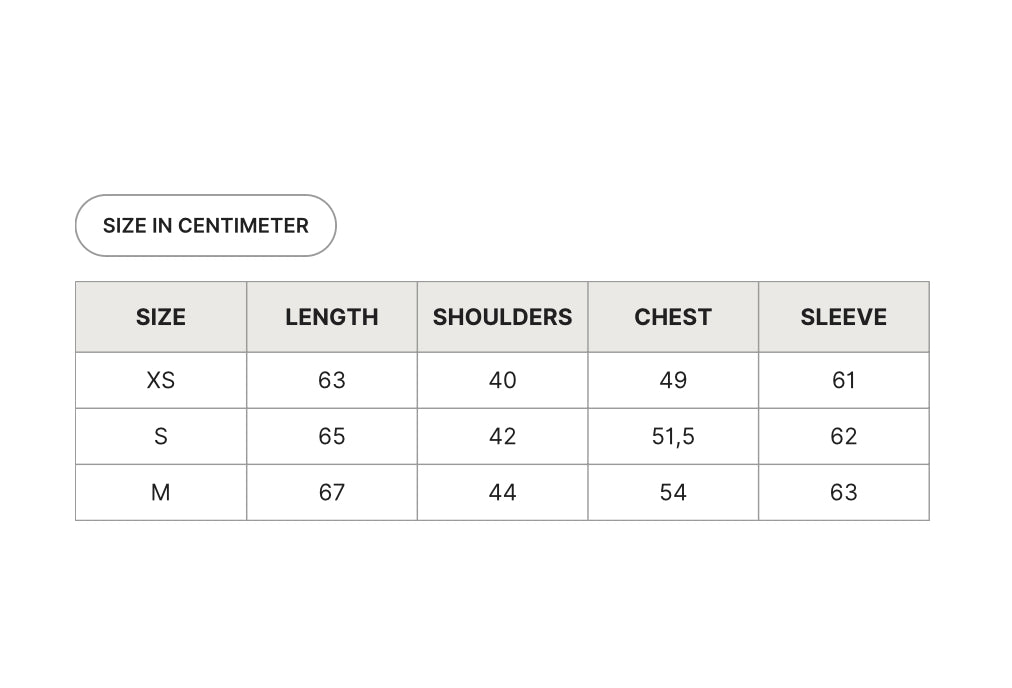Click the XS size row label
This screenshot has height=688, width=1012.
tap(161, 380)
